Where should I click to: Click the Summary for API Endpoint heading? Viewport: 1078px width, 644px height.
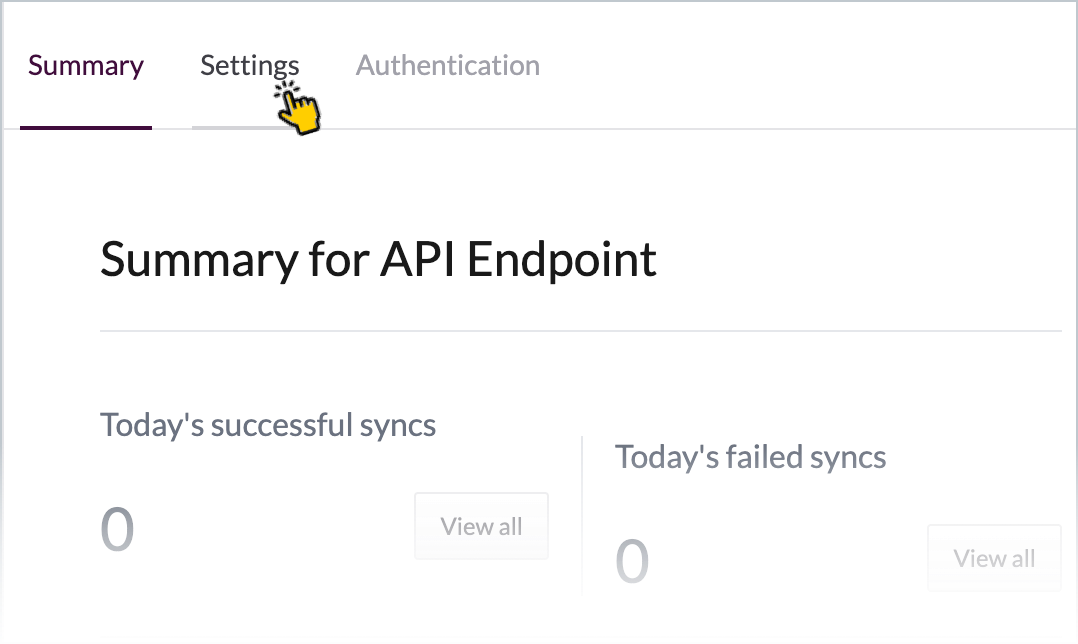[378, 260]
